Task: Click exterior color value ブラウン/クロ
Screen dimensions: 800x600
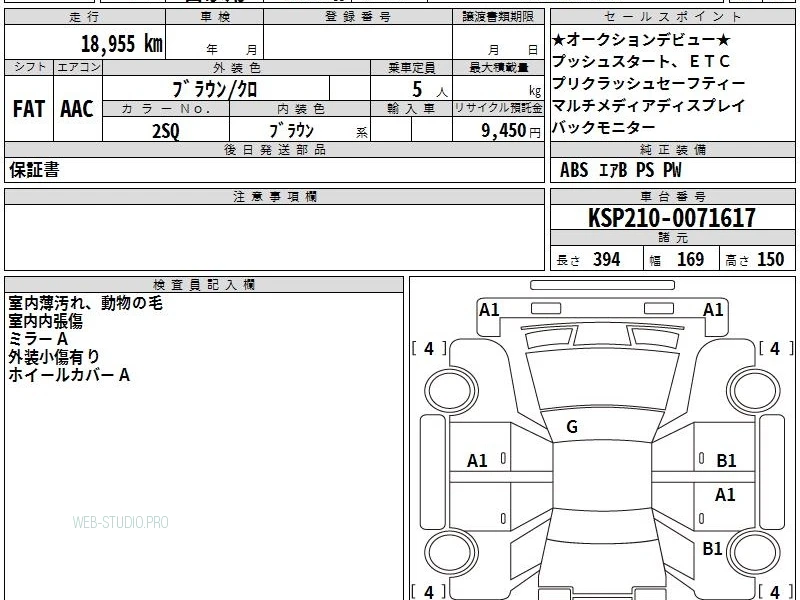Action: point(214,90)
